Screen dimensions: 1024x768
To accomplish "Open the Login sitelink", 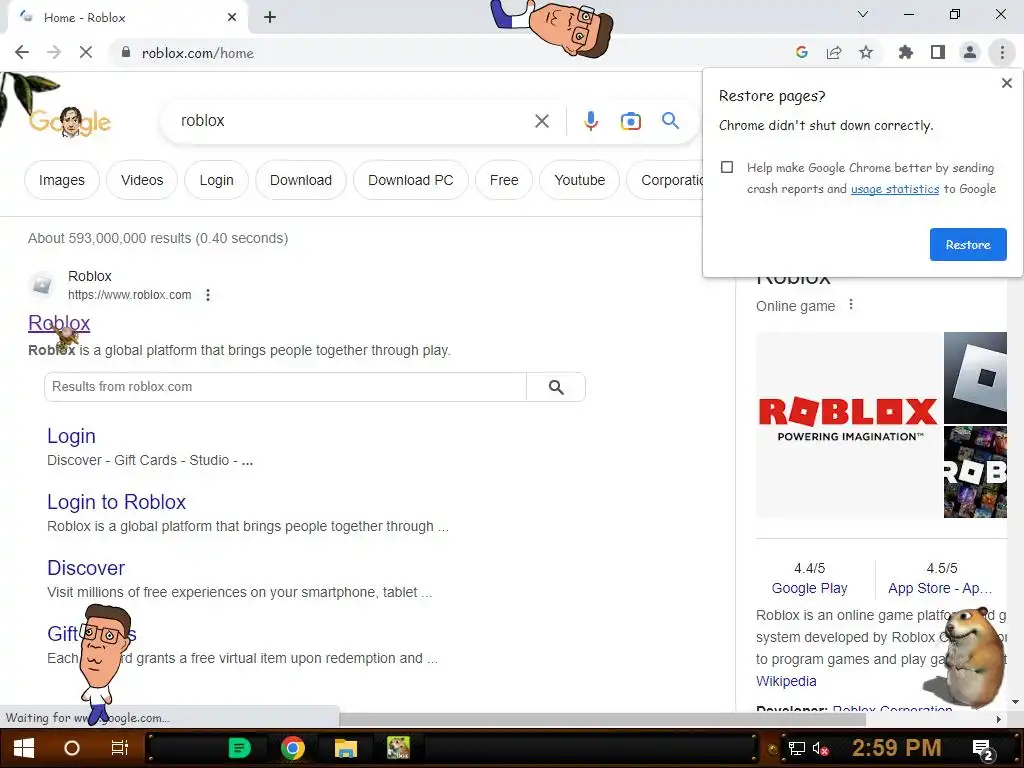I will tap(71, 436).
